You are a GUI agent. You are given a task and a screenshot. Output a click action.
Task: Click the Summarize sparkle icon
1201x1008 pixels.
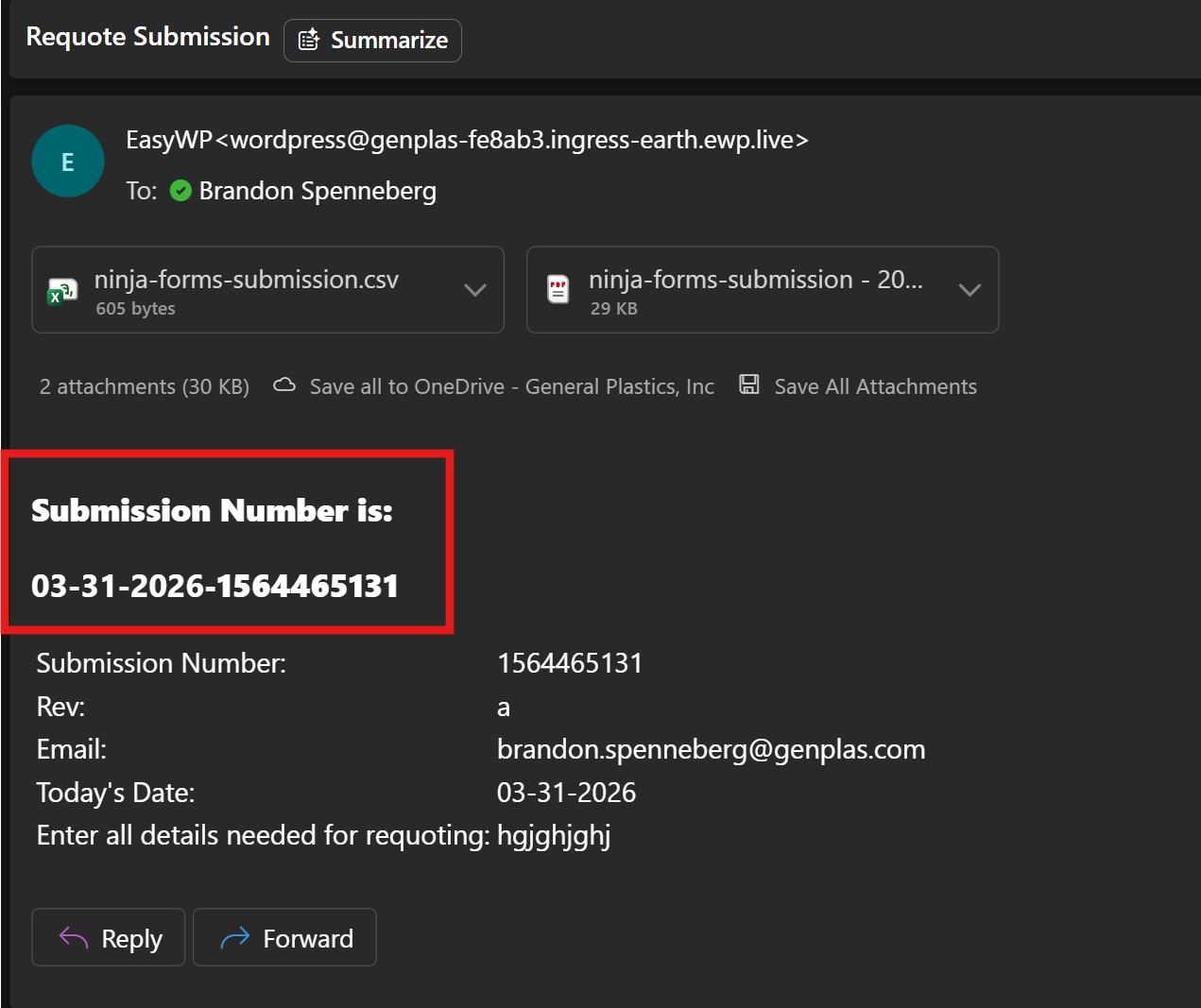[x=309, y=41]
